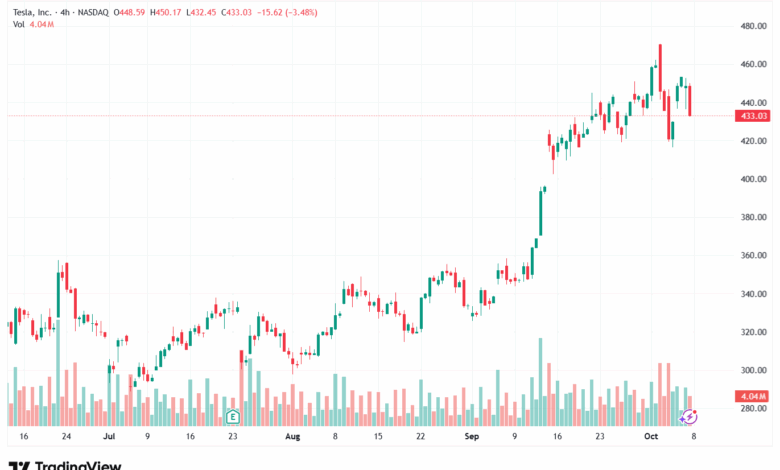The image size is (780, 470).
Task: Click the 440.00 price axis label
Action: 754,102
